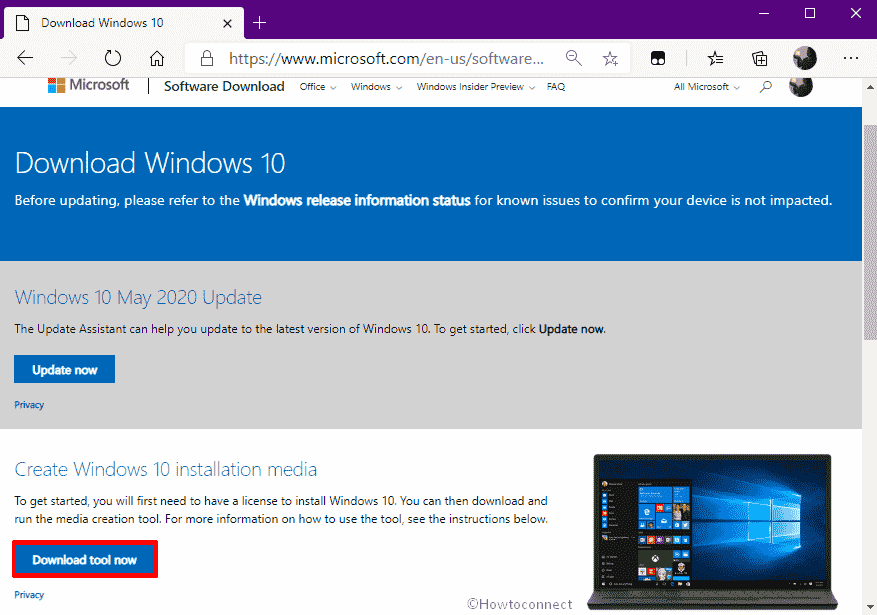Open the Collections icon
This screenshot has height=615, width=877.
pos(760,58)
